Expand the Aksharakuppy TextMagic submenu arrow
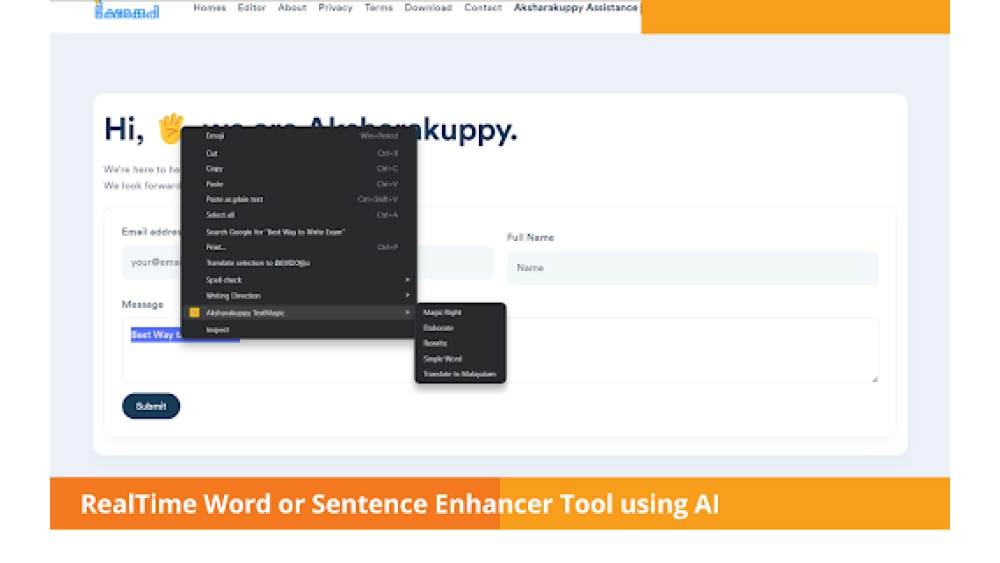Image resolution: width=1000 pixels, height=563 pixels. click(408, 312)
